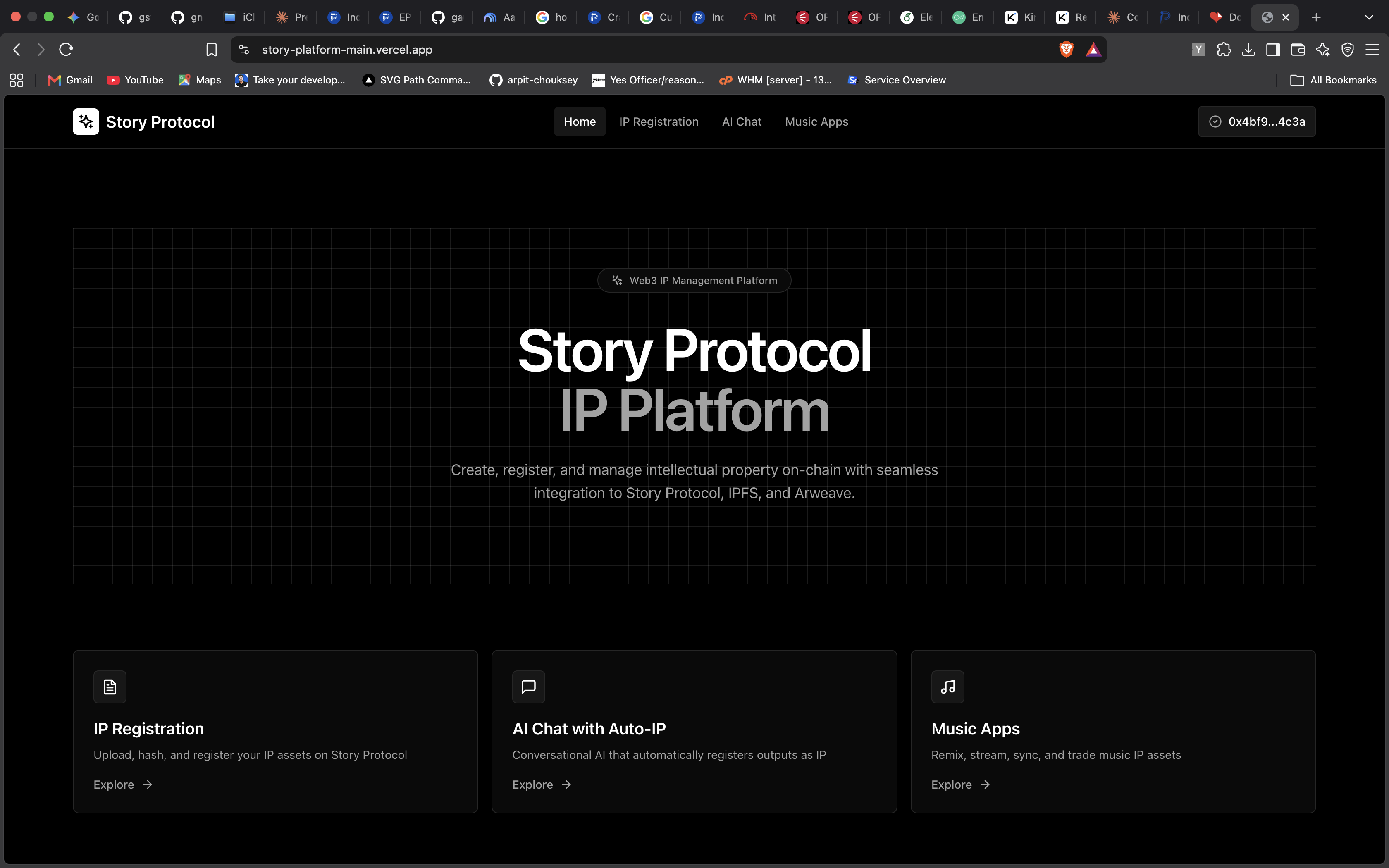Click the Brave VPN shield icon
This screenshot has height=868, width=1389.
click(x=1348, y=50)
